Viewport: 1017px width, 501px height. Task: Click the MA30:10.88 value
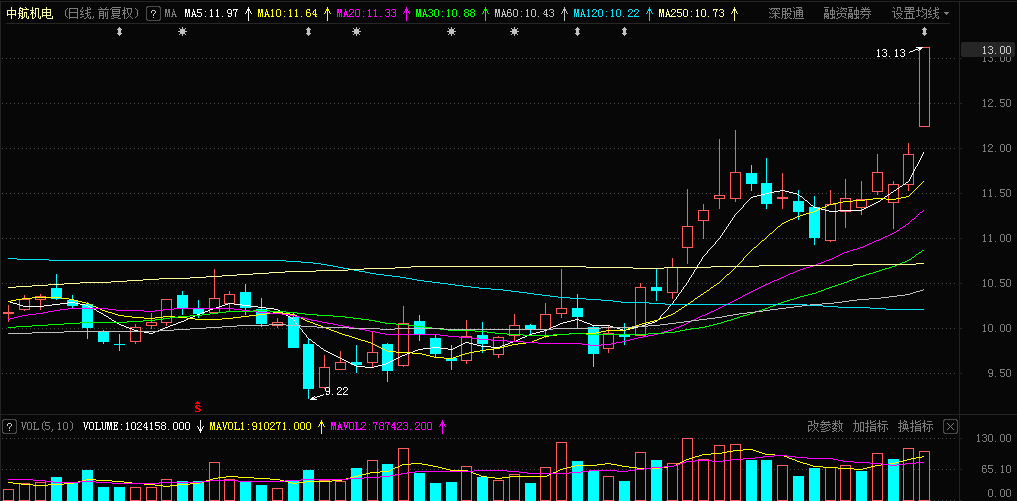pyautogui.click(x=446, y=13)
